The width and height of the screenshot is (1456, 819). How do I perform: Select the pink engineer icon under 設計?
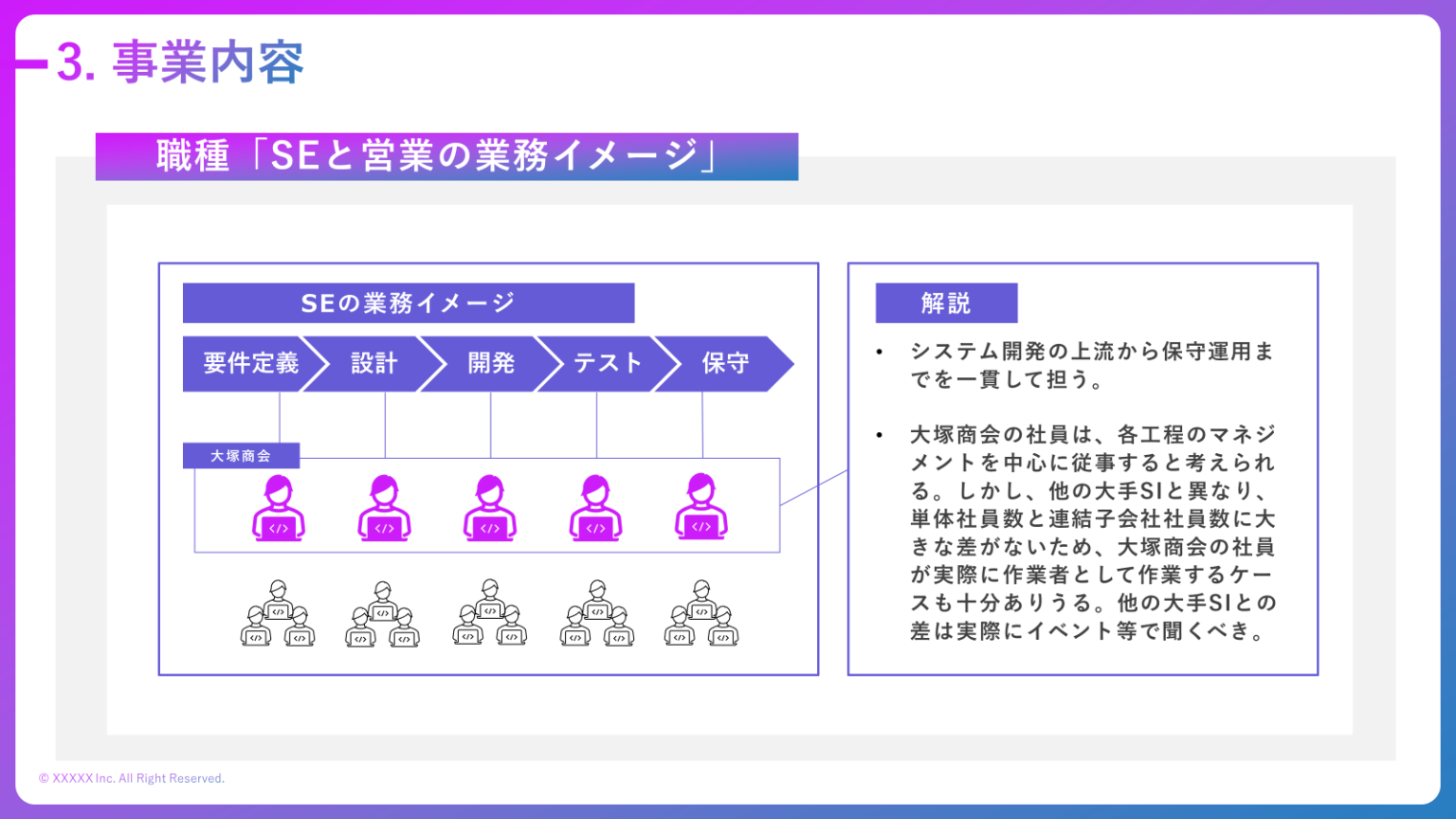(x=384, y=509)
